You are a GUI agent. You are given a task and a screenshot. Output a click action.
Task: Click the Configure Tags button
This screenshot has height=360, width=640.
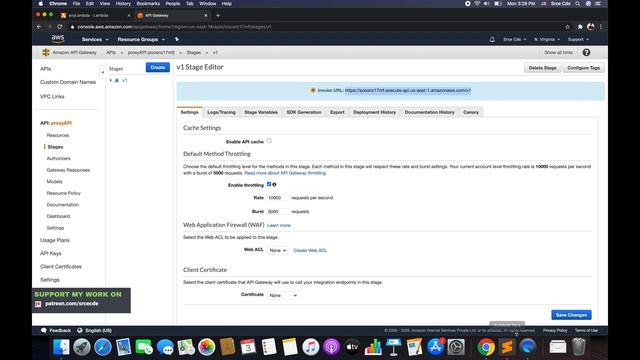coord(583,68)
